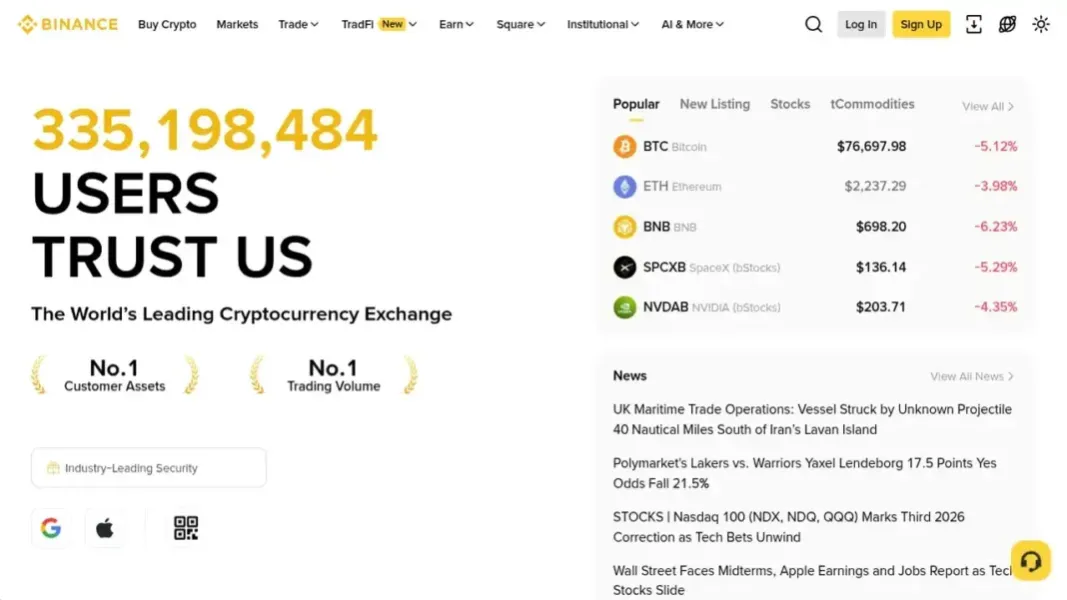Continue with Apple icon
Screen dimensions: 1067x600
pyautogui.click(x=104, y=528)
